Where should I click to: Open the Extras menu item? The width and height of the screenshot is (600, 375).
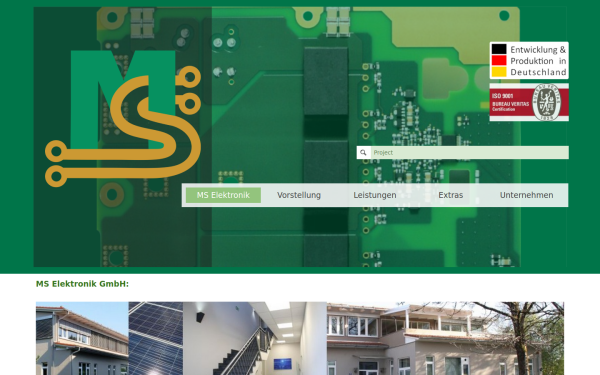click(450, 195)
